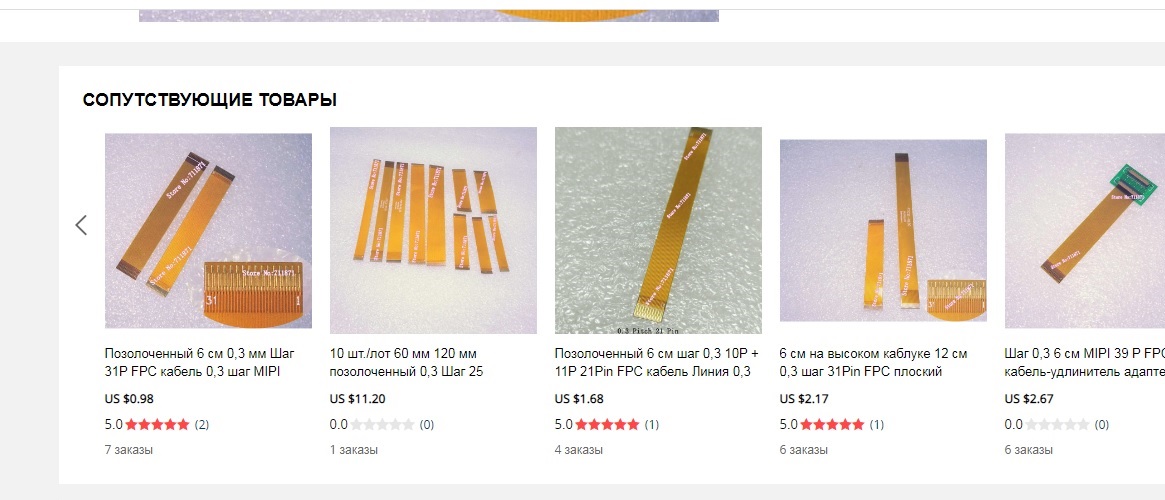Open title link '6 см на высоком каблуке 12 см'

(x=874, y=363)
